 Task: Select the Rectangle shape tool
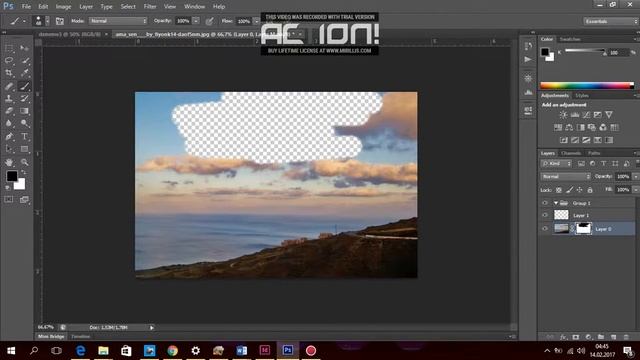[x=24, y=149]
